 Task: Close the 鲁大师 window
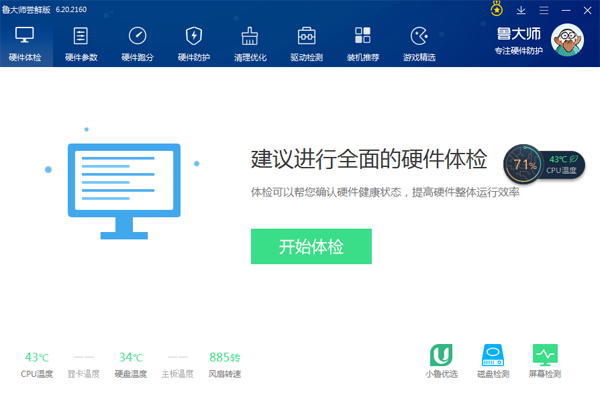587,10
